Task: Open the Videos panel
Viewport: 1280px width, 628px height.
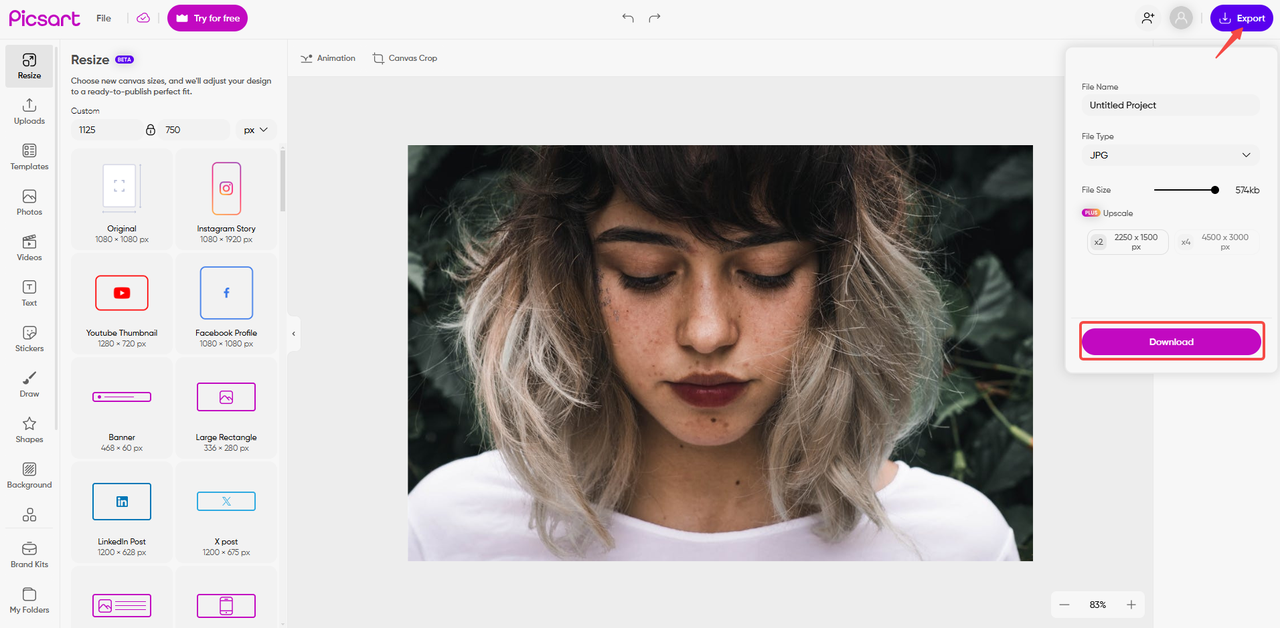Action: point(29,248)
